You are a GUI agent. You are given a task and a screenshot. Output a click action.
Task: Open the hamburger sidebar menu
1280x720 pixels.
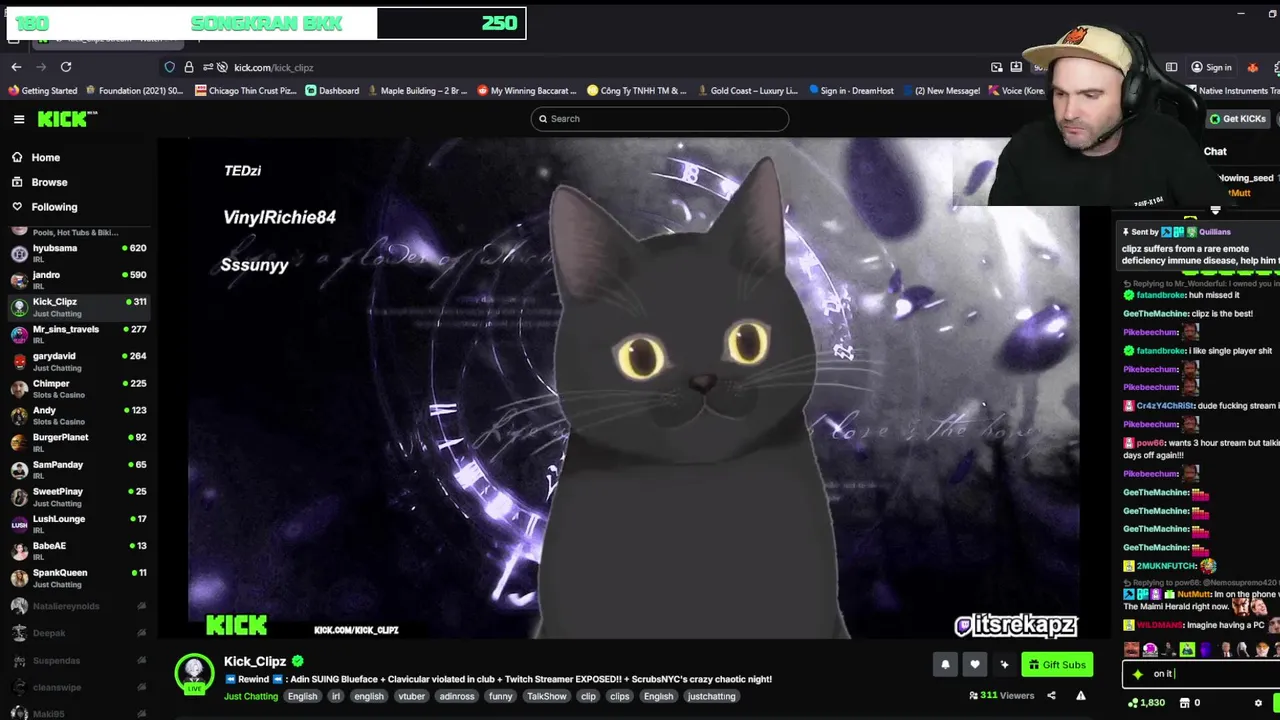(x=19, y=119)
